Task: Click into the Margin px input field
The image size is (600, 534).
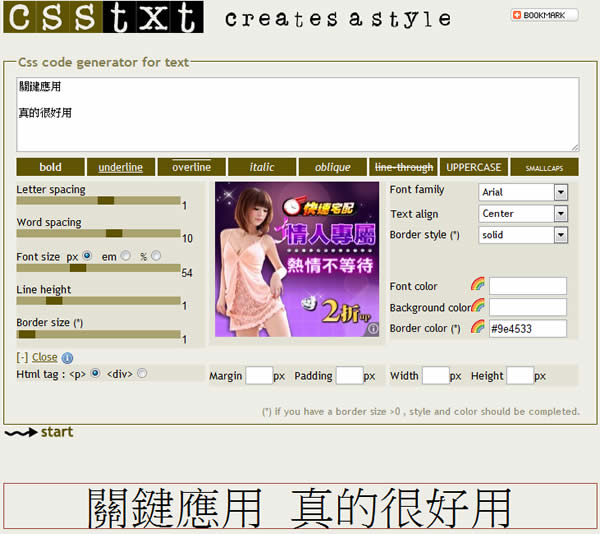Action: click(x=259, y=376)
